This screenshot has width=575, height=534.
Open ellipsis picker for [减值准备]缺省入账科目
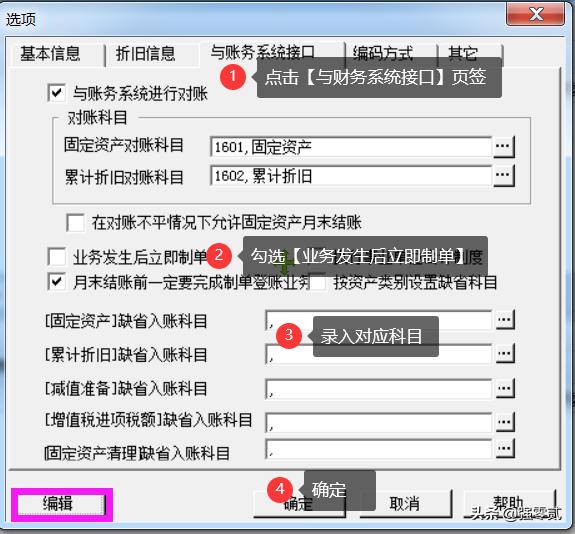click(505, 388)
